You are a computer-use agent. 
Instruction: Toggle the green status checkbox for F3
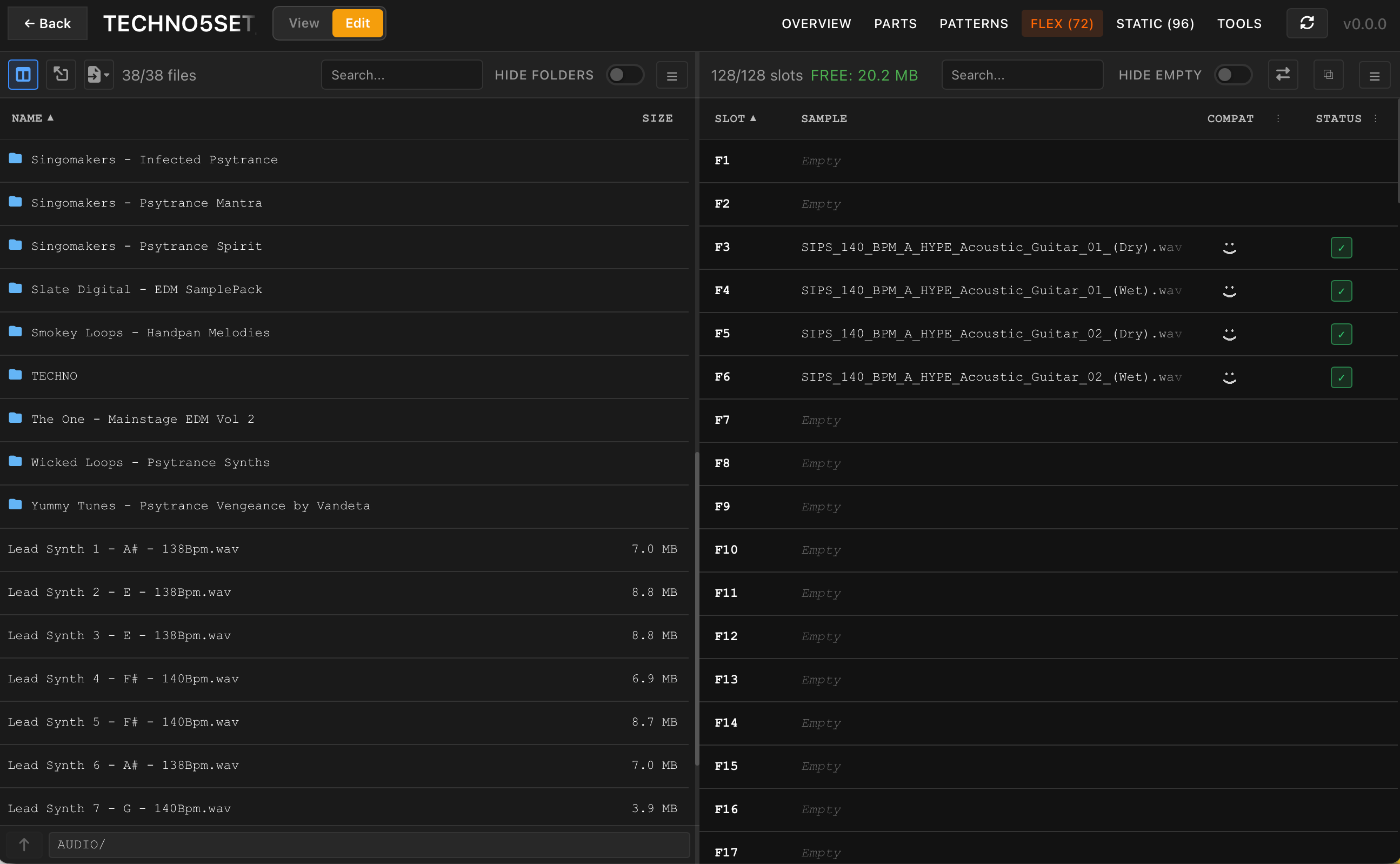click(1341, 248)
